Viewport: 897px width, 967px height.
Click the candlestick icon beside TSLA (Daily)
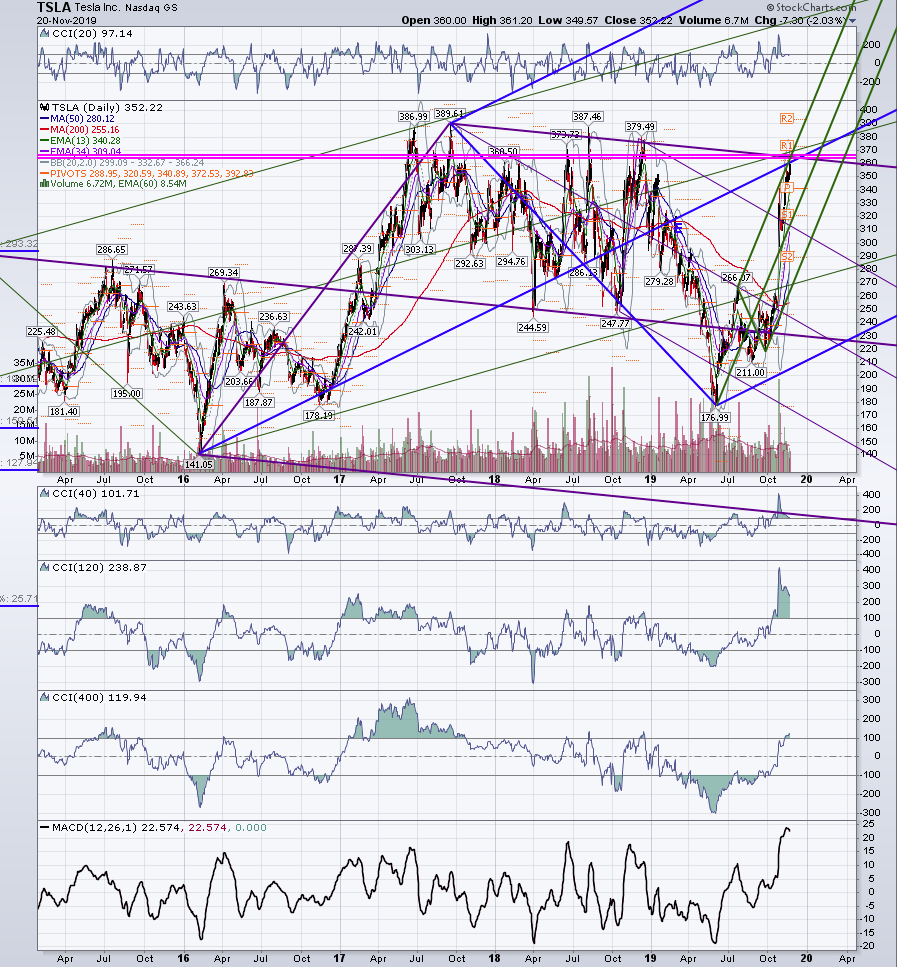(44, 107)
